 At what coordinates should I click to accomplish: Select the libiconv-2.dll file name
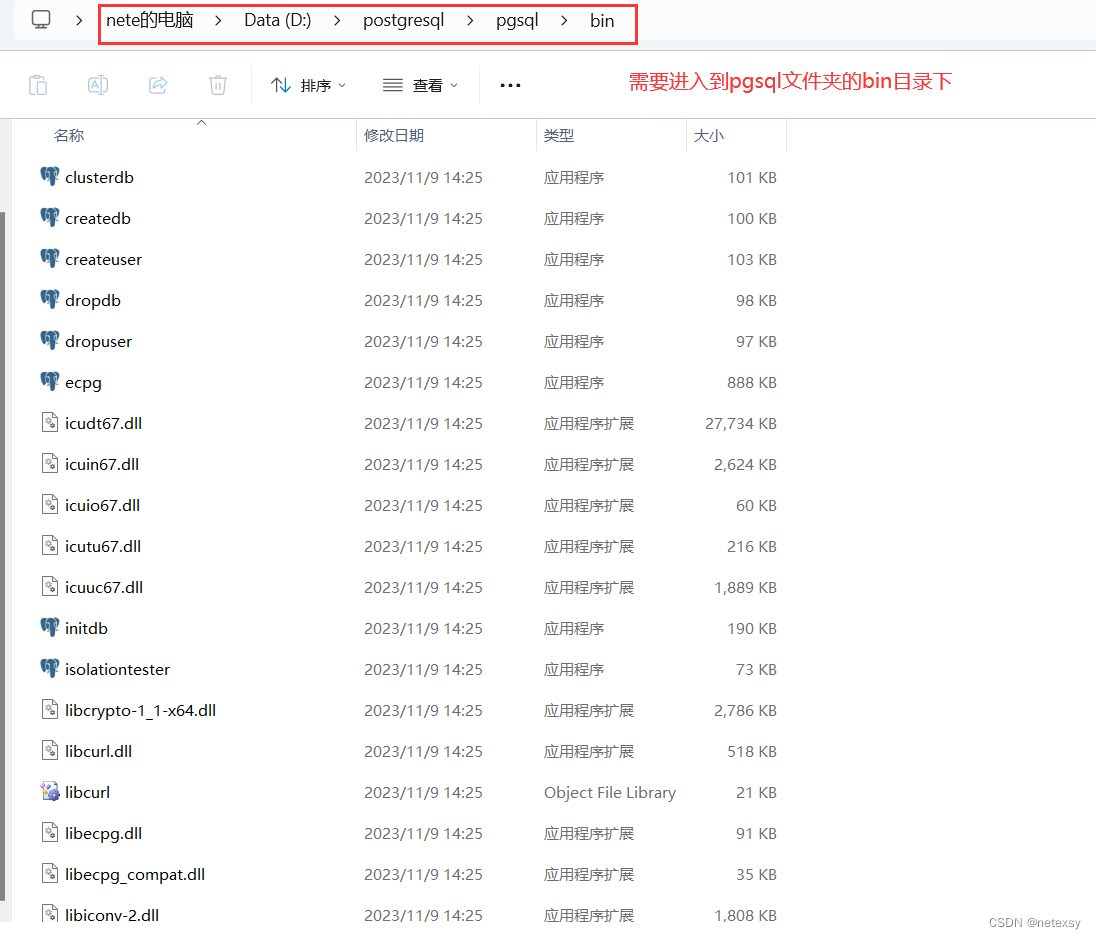(x=112, y=915)
